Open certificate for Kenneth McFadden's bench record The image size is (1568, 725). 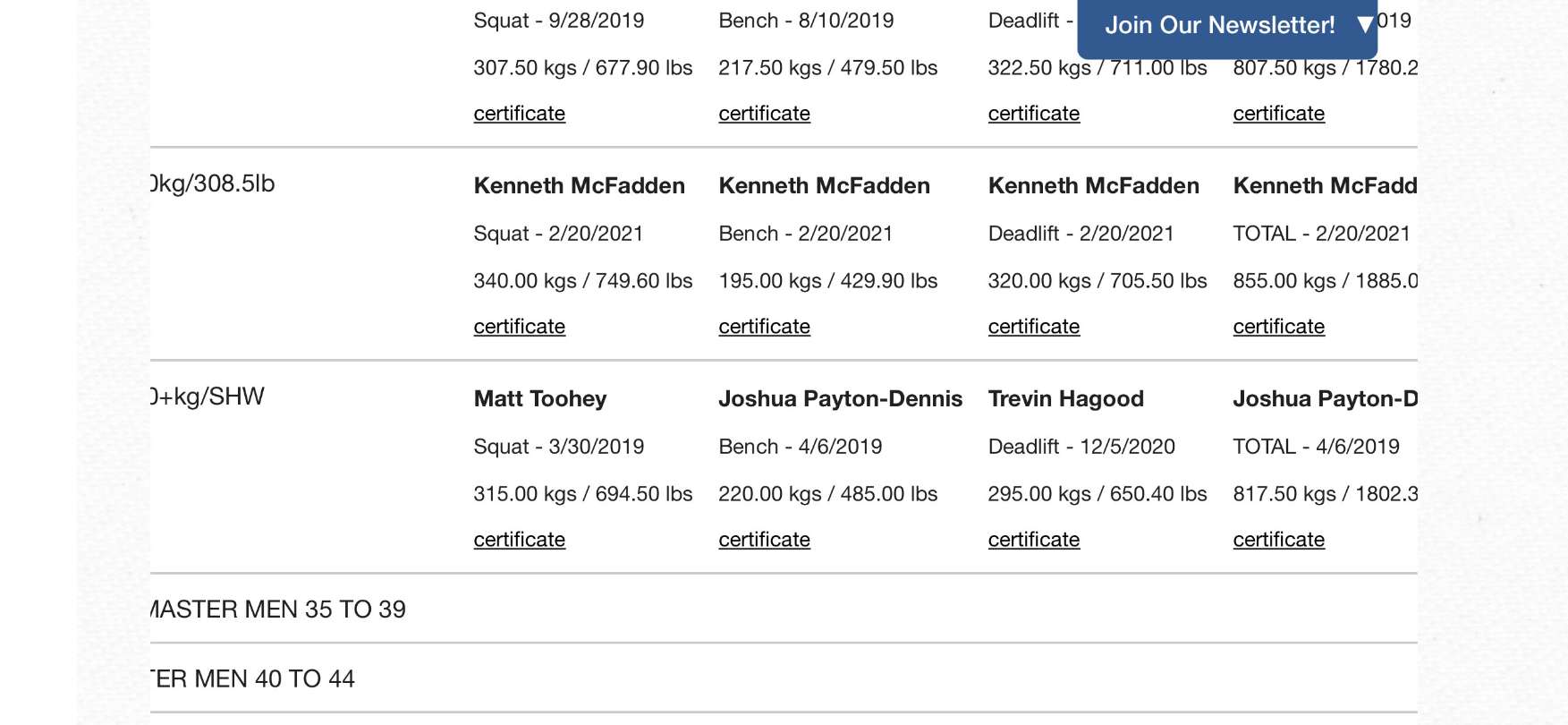764,327
